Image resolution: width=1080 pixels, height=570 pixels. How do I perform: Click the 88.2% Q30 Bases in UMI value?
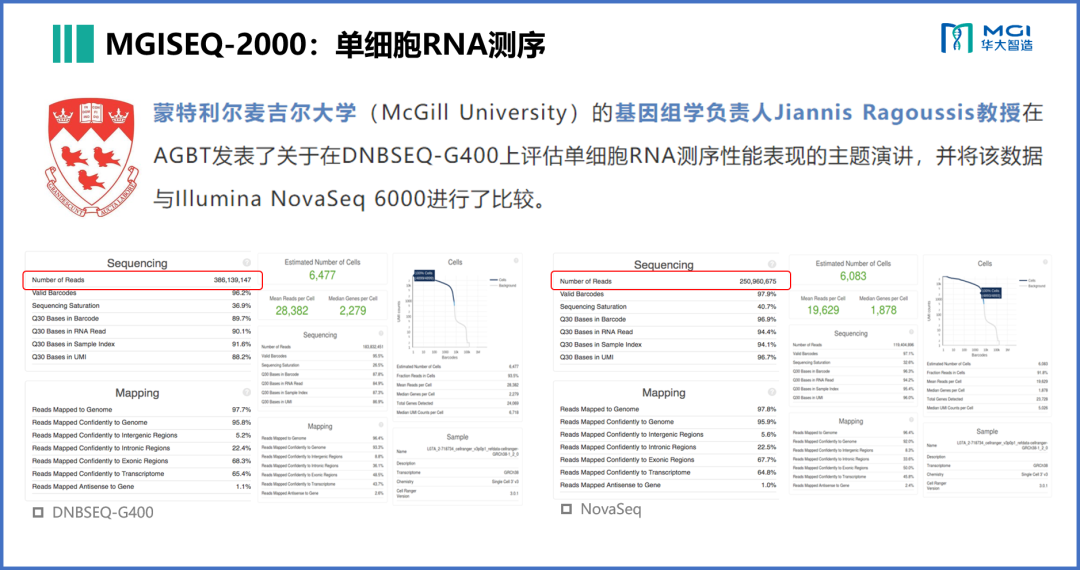tap(241, 357)
